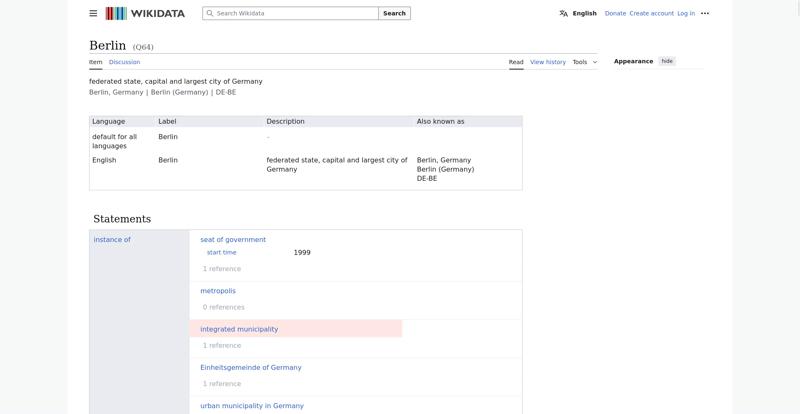
Task: Open the three-dots personal tools menu
Action: pyautogui.click(x=705, y=13)
